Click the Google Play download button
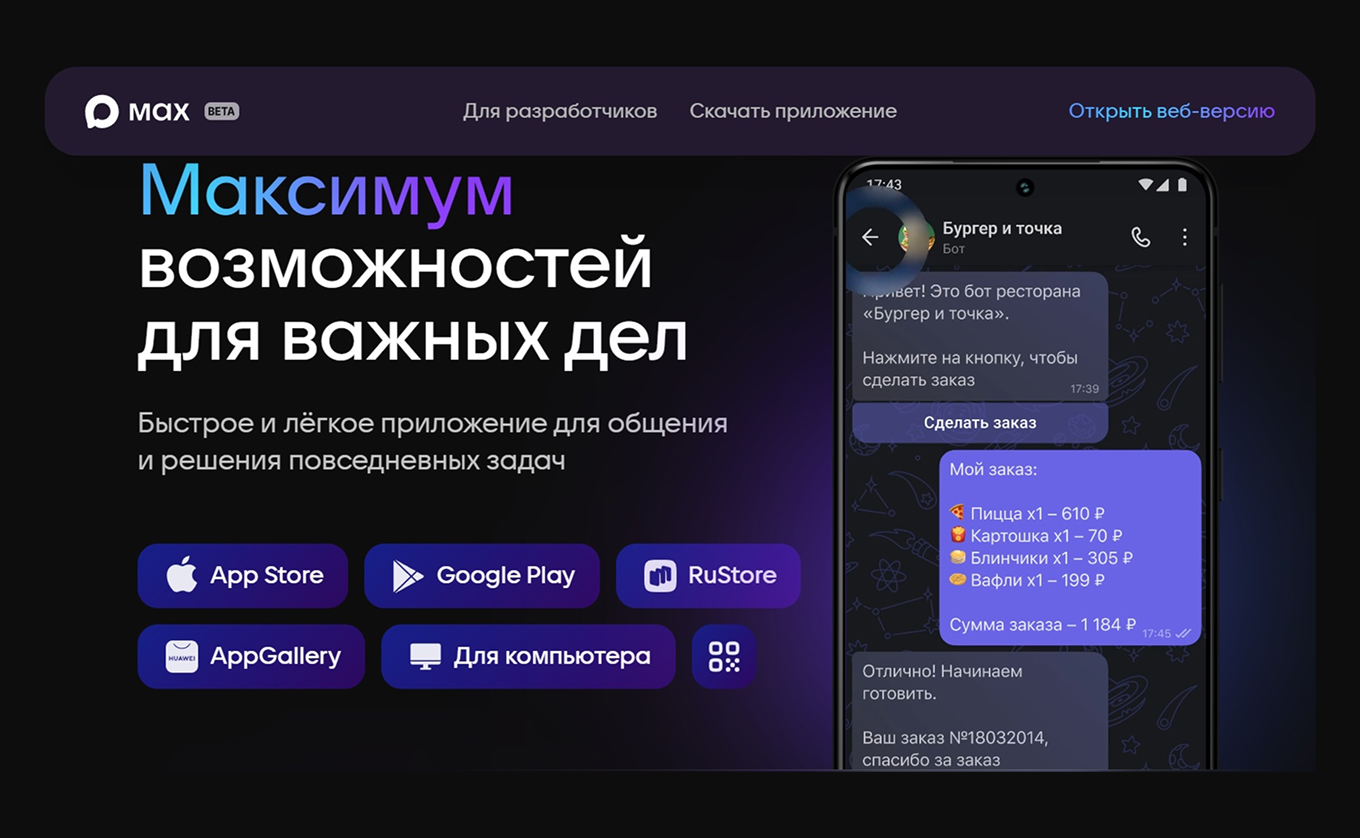 click(x=482, y=575)
